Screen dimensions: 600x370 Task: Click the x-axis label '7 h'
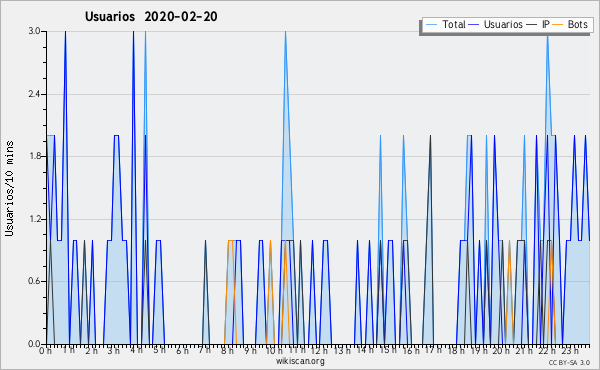pyautogui.click(x=205, y=350)
